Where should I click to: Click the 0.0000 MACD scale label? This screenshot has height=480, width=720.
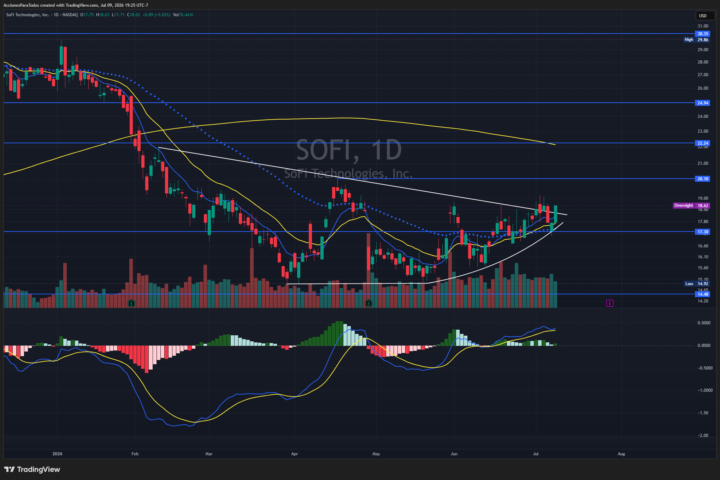(703, 345)
